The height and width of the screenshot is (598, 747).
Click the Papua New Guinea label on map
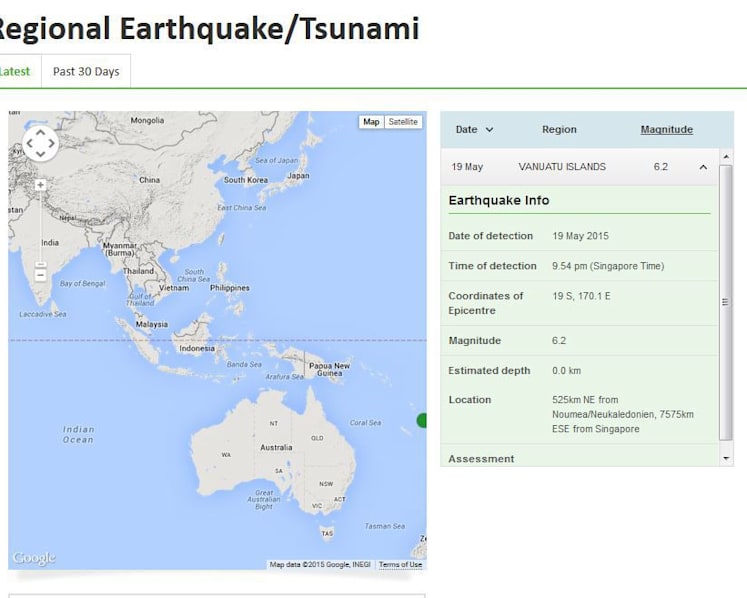coord(329,369)
